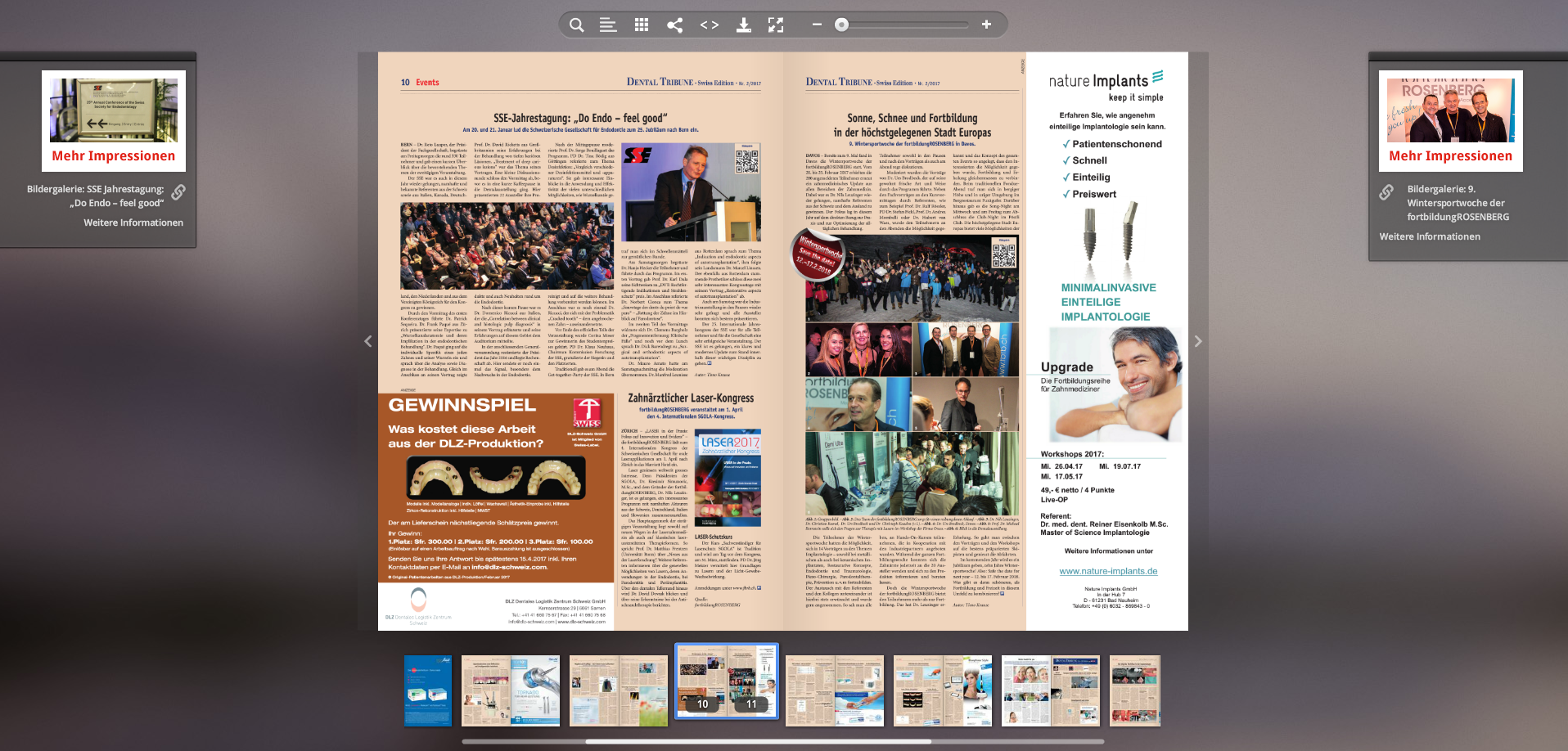Go to the previous page arrow
Image resolution: width=1568 pixels, height=751 pixels.
pos(367,341)
